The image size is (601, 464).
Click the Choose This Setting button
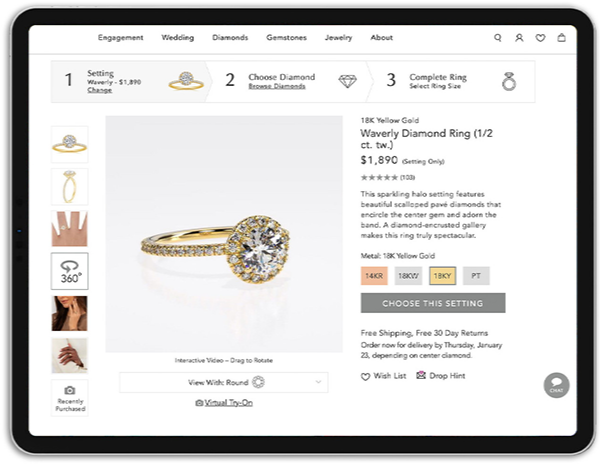coord(433,303)
